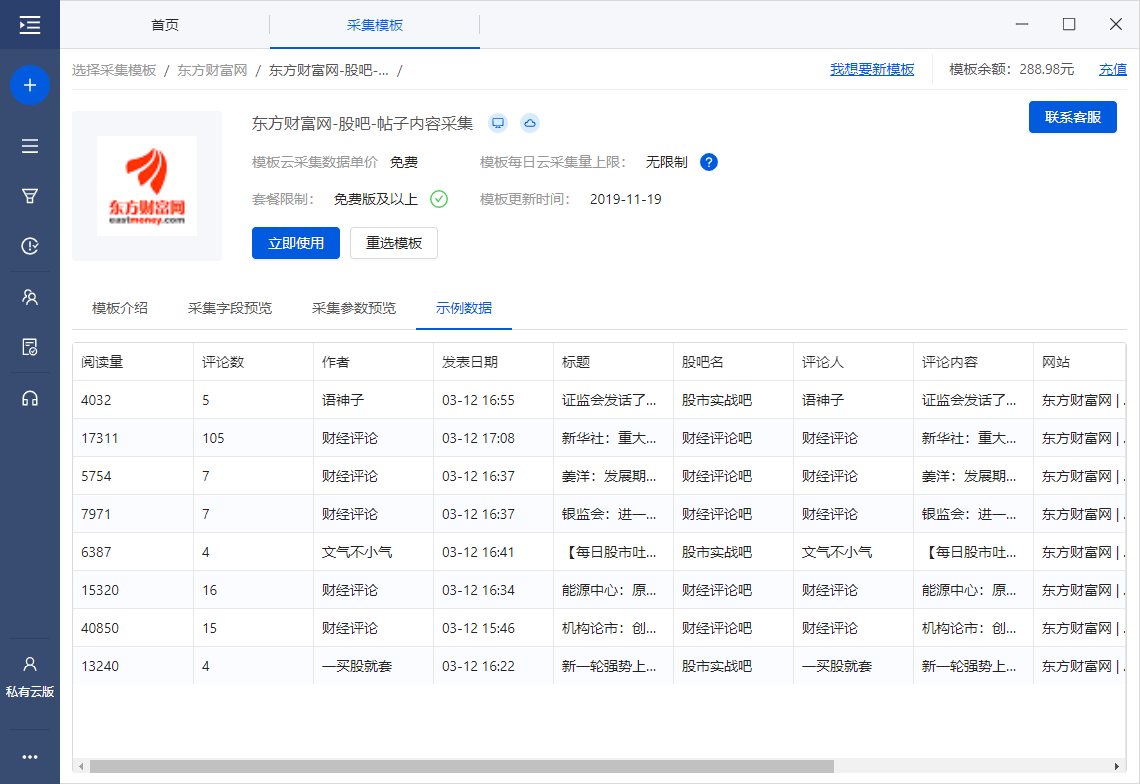The height and width of the screenshot is (784, 1140).
Task: Open the 我想要新模板 link
Action: [872, 70]
